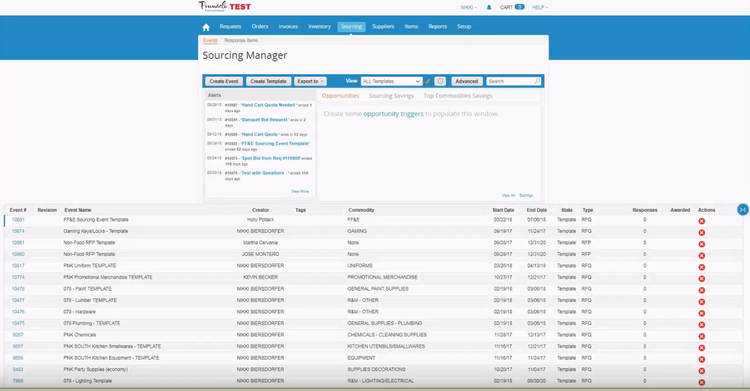The height and width of the screenshot is (391, 750).
Task: Open the 'Hand Cart Quote Needed' alert
Action: pyautogui.click(x=268, y=105)
